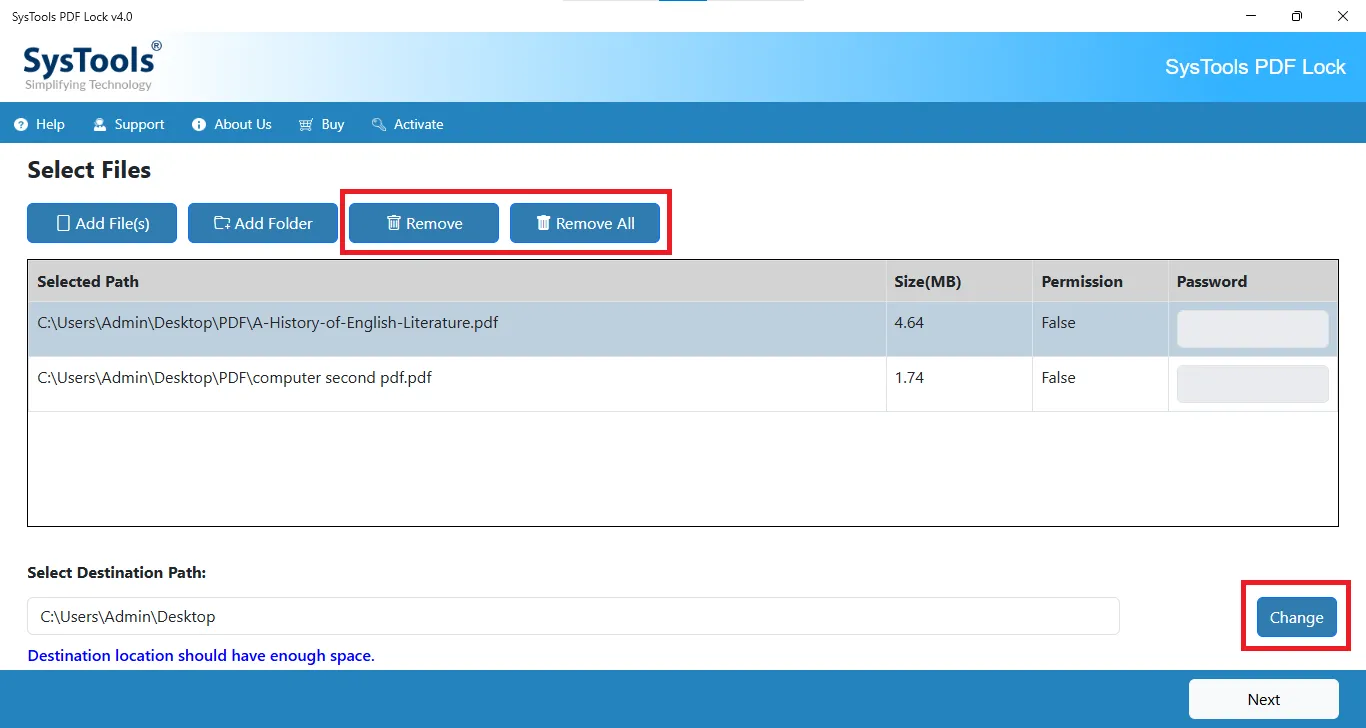Click the False permission for A-History-of-English-Literature.pdf

[1058, 323]
